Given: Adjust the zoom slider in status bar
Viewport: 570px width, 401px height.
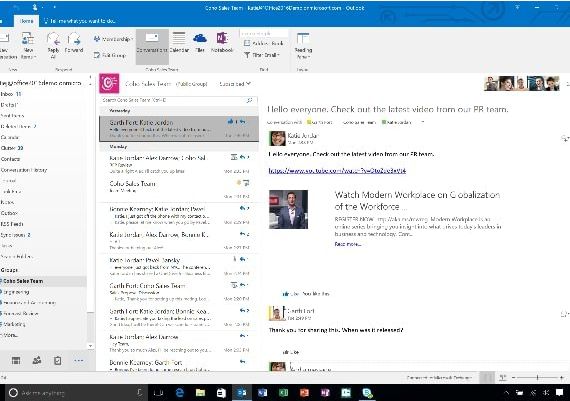Looking at the screenshot, I should point(537,378).
